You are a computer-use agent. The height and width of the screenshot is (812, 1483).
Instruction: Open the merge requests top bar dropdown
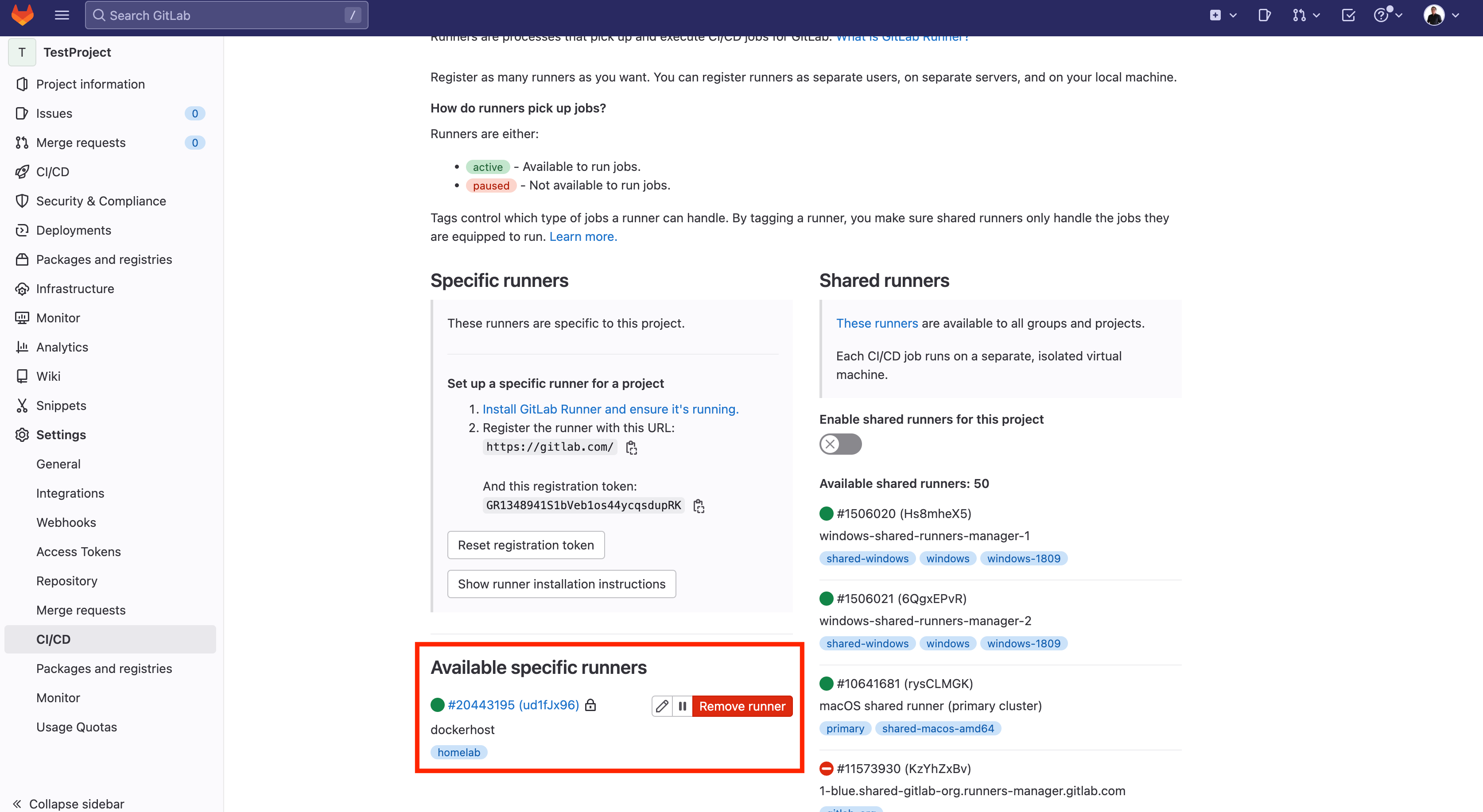[x=1305, y=15]
